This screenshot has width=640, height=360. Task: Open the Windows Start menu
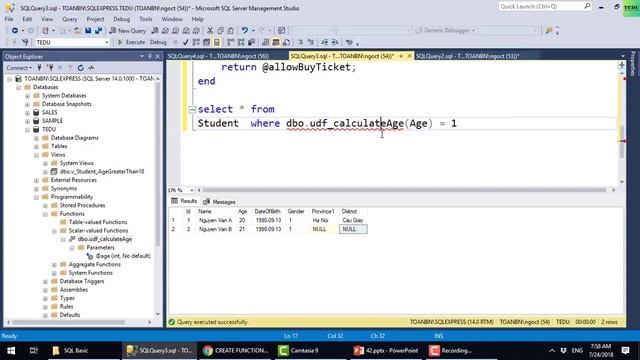tap(11, 351)
